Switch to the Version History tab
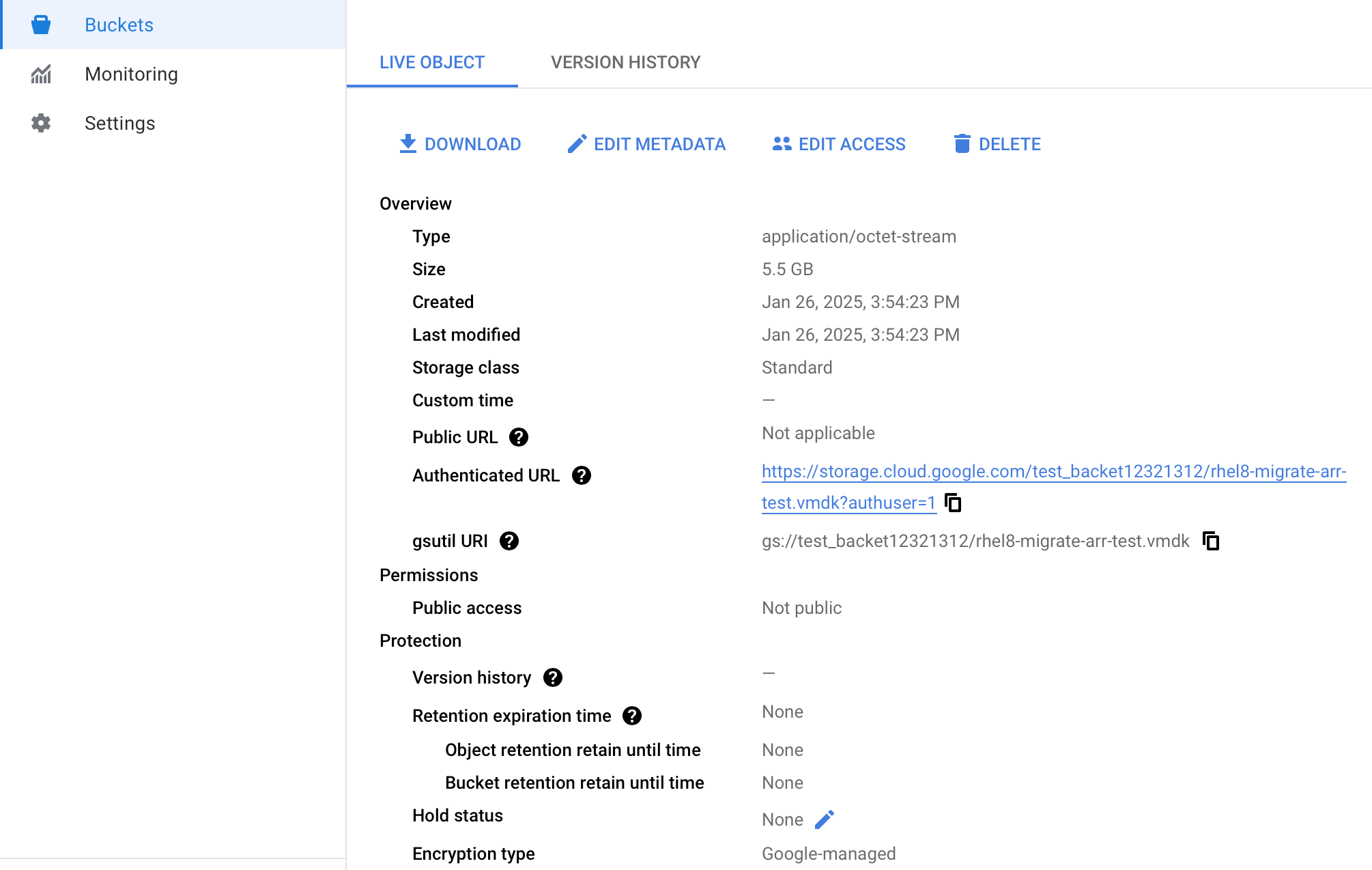The image size is (1372, 870). 625,62
